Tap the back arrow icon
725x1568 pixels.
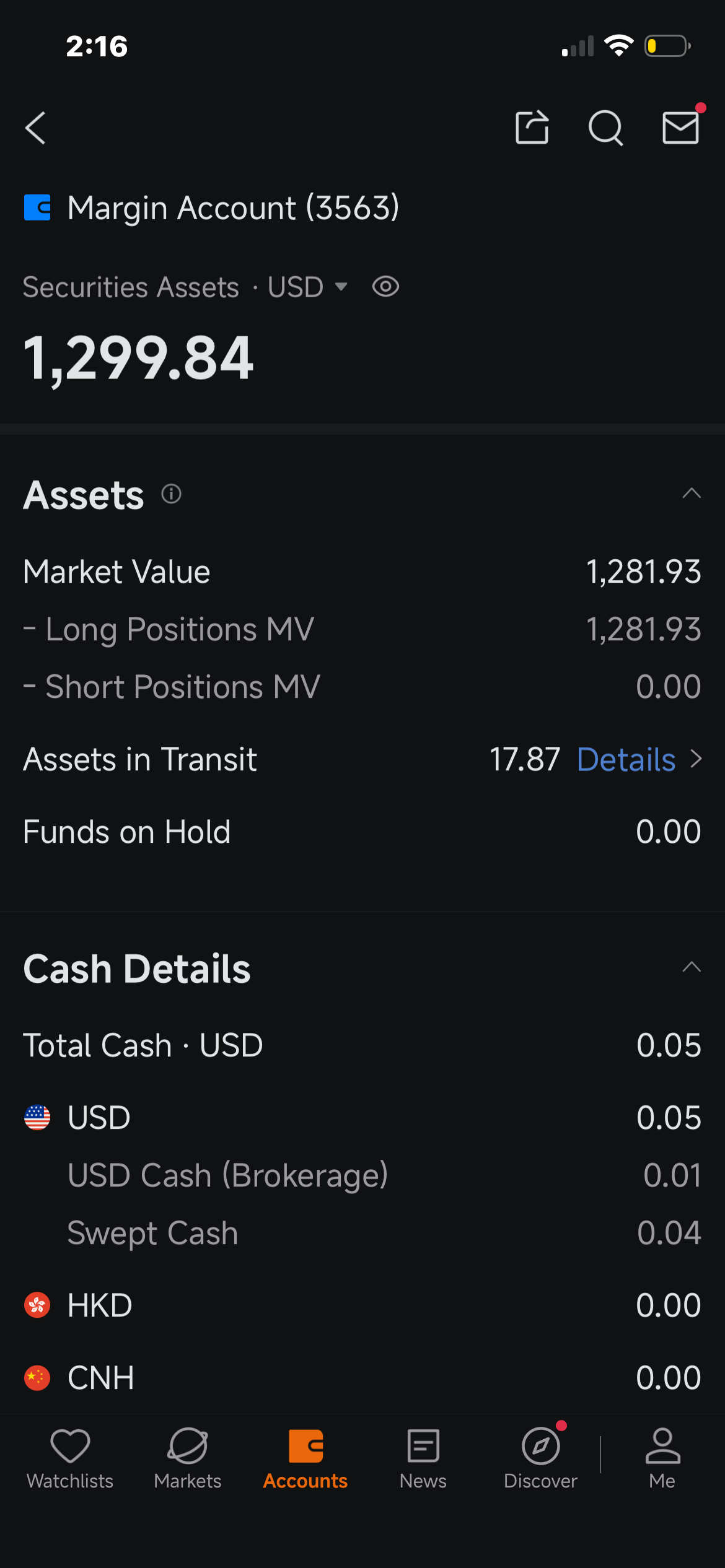(36, 128)
